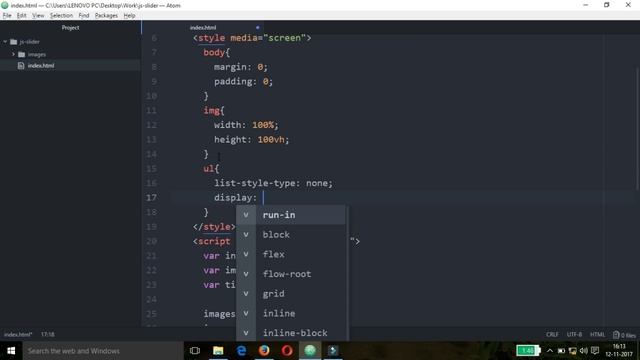The image size is (640, 360).
Task: Click the value icon beside run-in
Action: pos(246,215)
